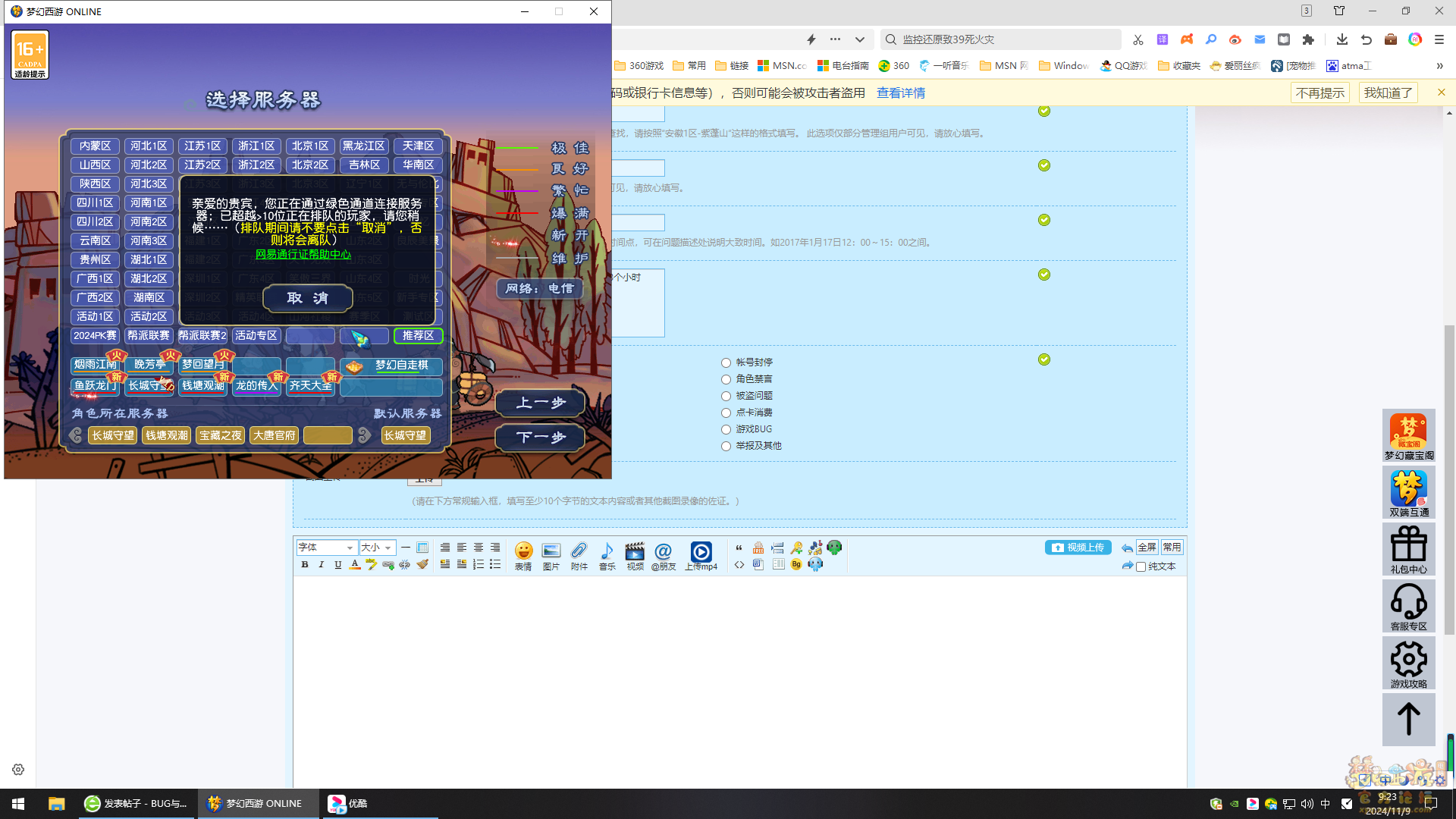Open the 大小 font size dropdown
Screen dimensions: 1456x819
(x=377, y=548)
